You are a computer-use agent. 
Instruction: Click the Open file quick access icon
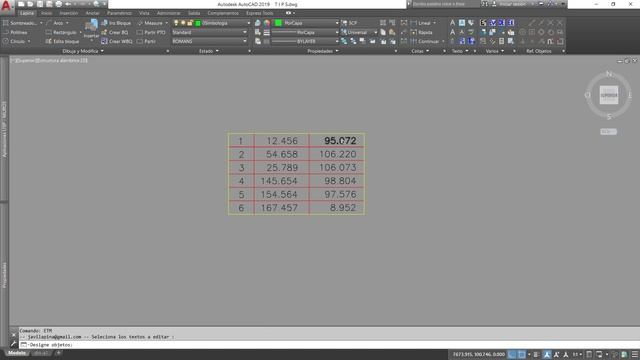coord(30,4)
